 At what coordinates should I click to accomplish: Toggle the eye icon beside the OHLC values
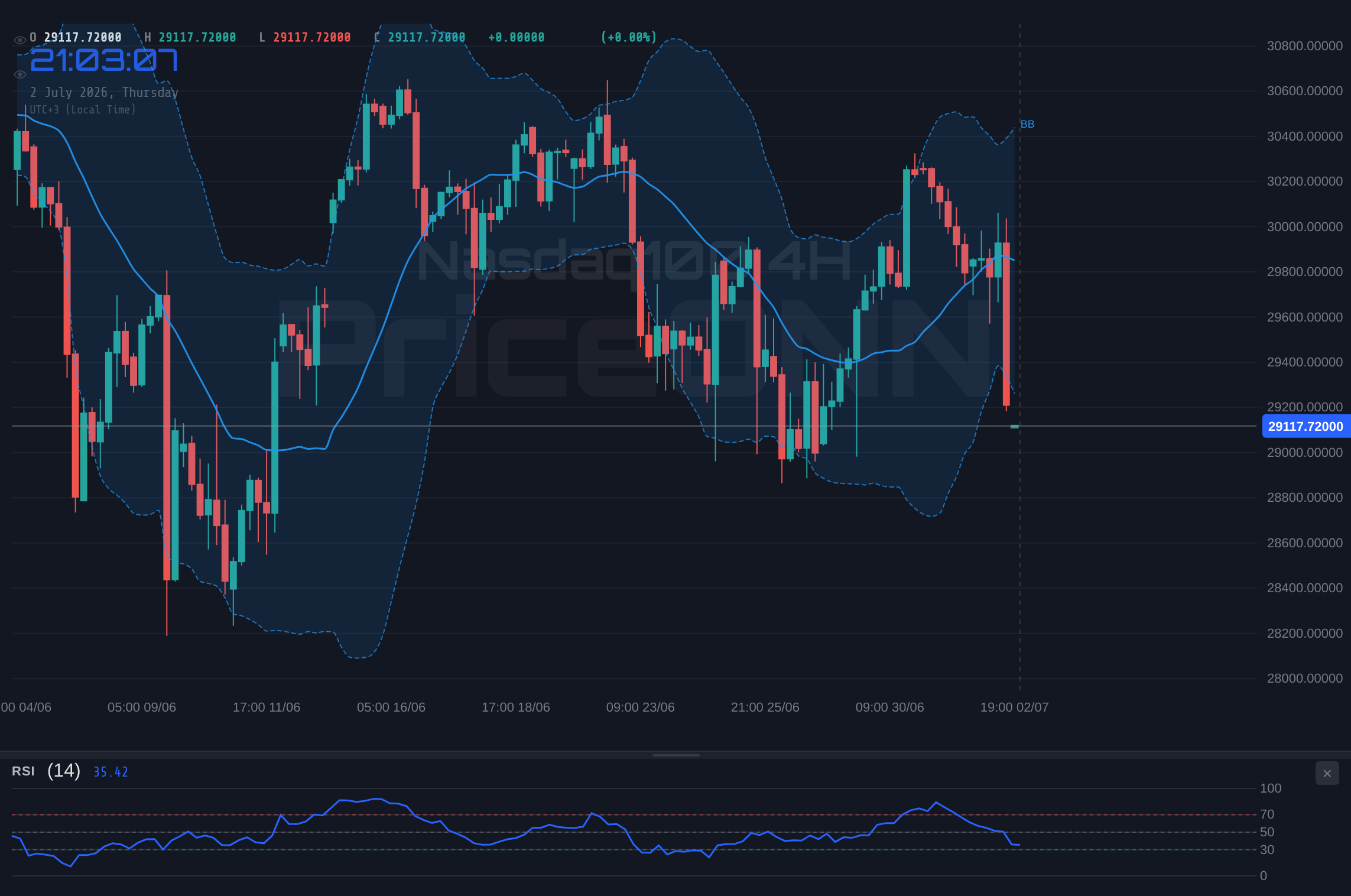tap(20, 40)
